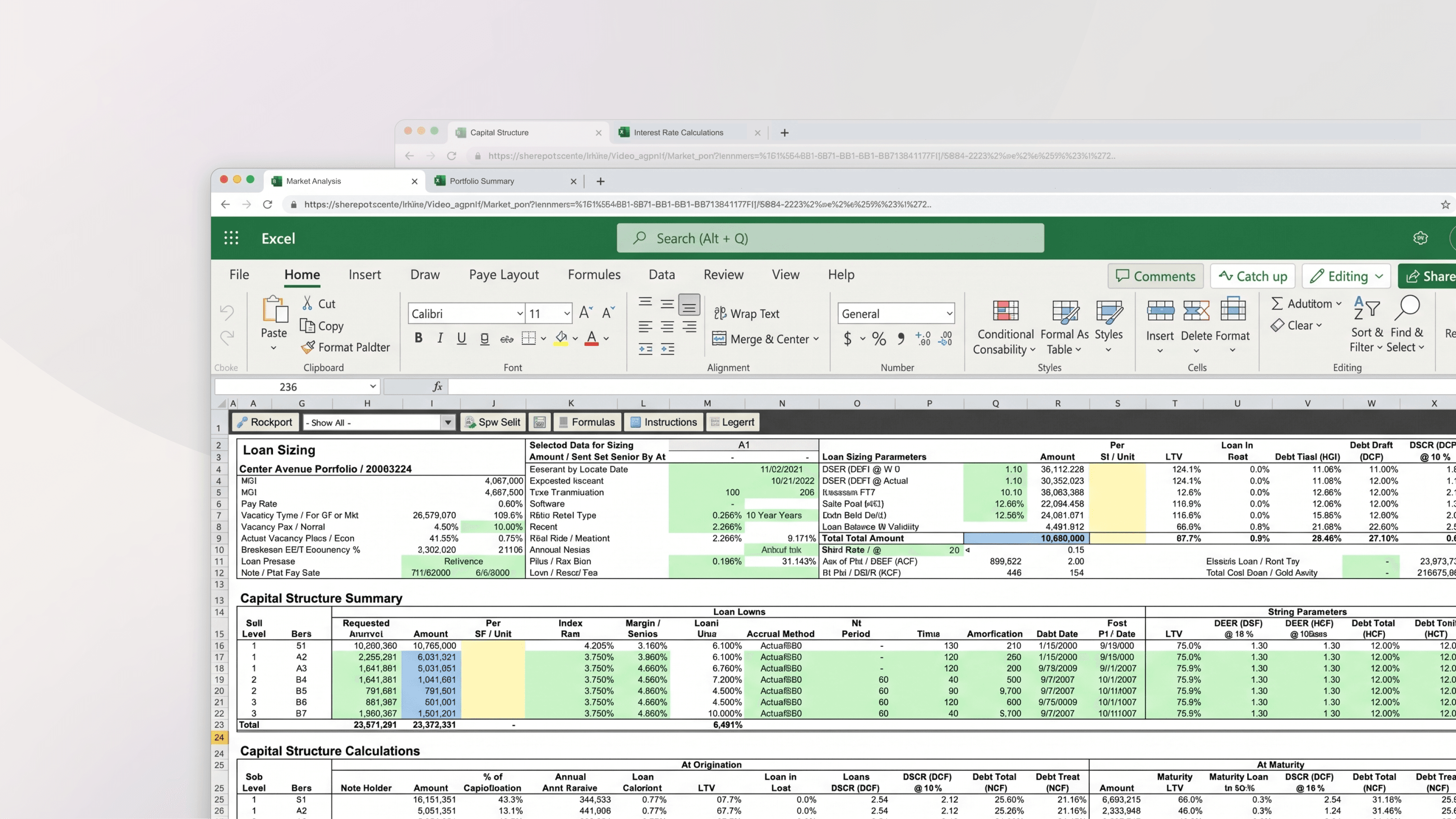Open the Show All filter dropdown
Screen dimensions: 1456x819
click(x=447, y=422)
